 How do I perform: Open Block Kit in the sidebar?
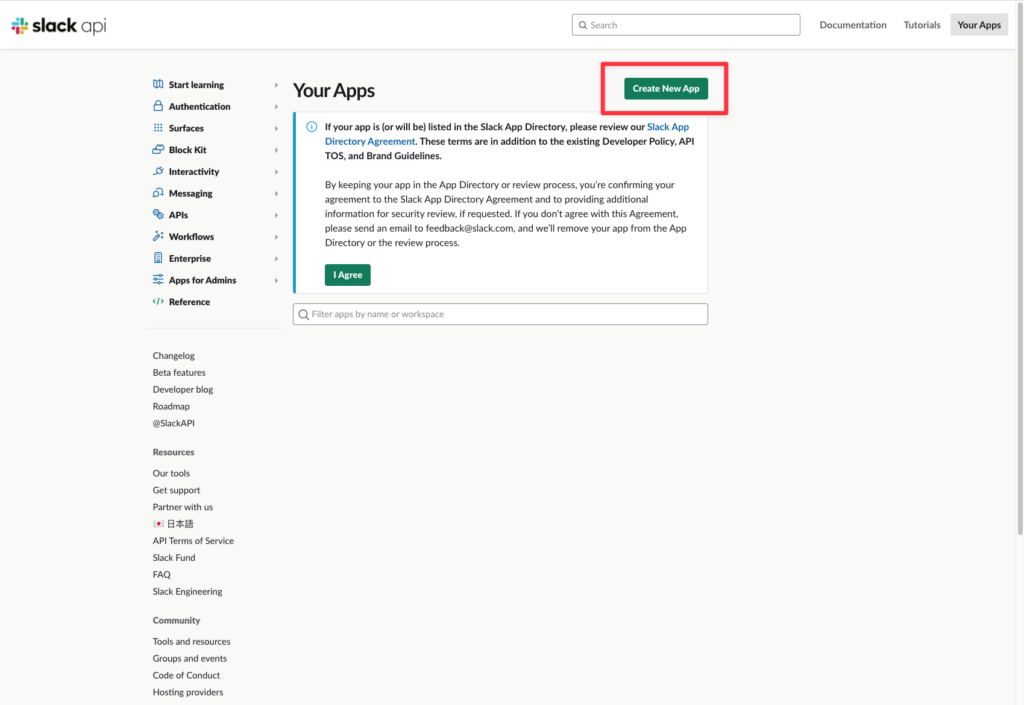(x=187, y=150)
